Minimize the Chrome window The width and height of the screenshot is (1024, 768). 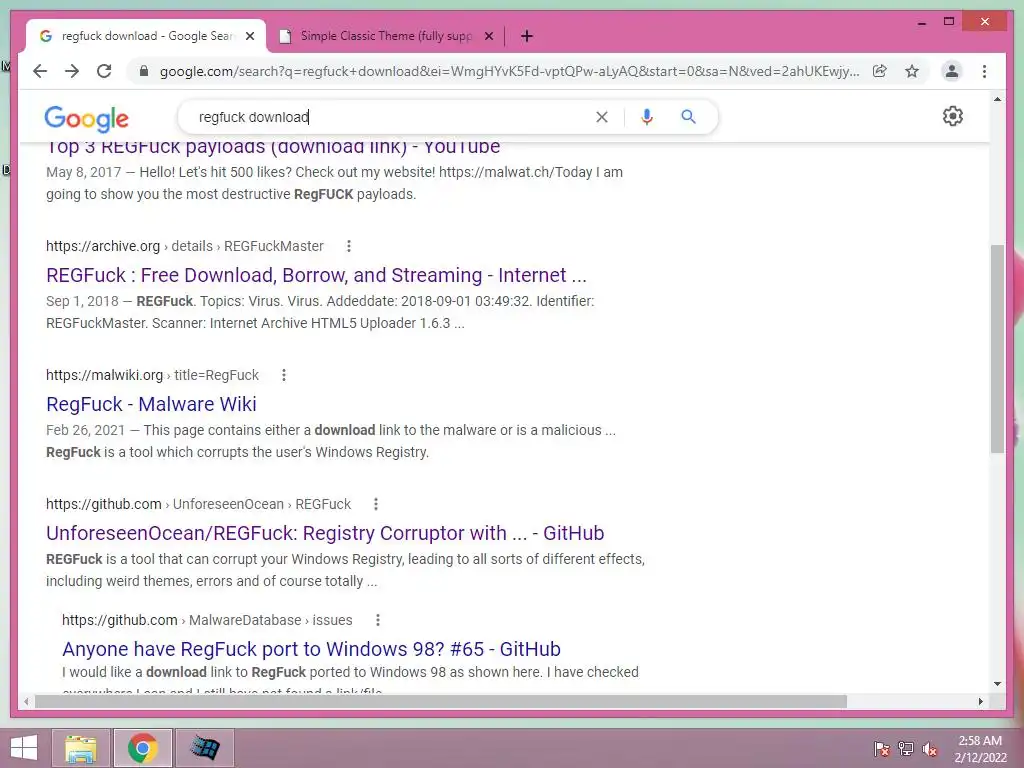921,22
